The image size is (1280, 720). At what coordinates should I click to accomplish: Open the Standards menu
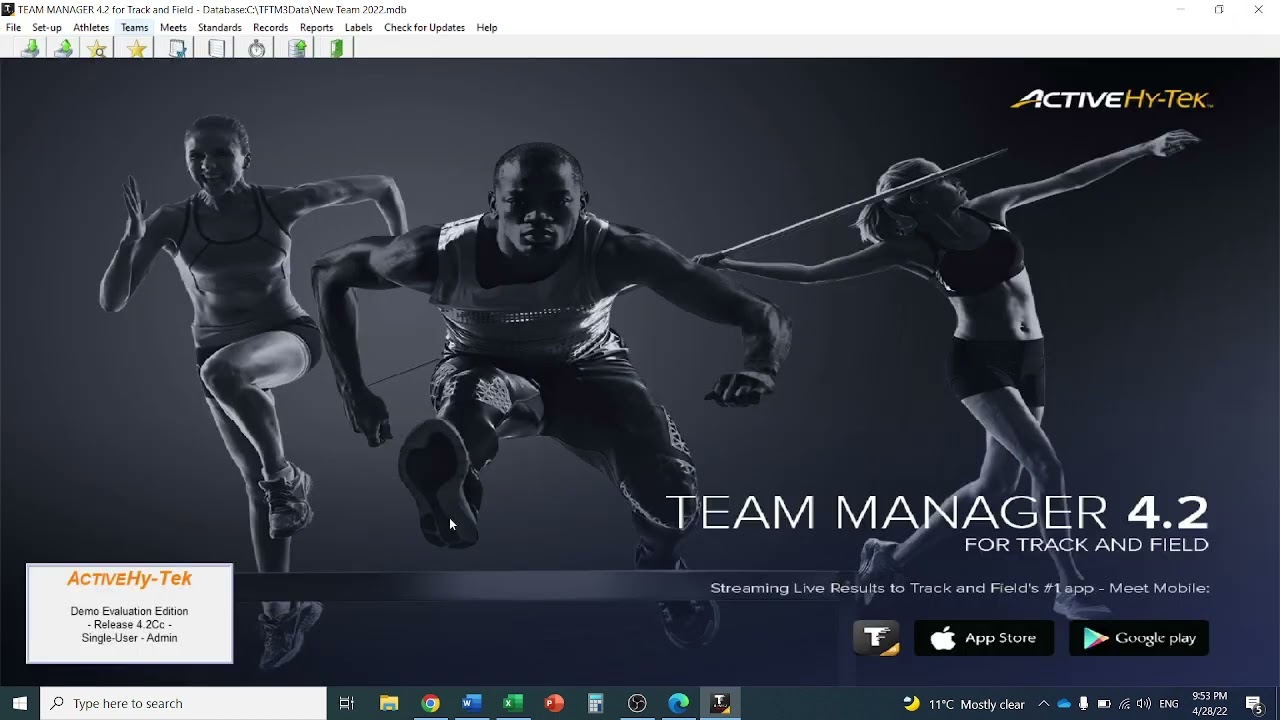click(220, 27)
